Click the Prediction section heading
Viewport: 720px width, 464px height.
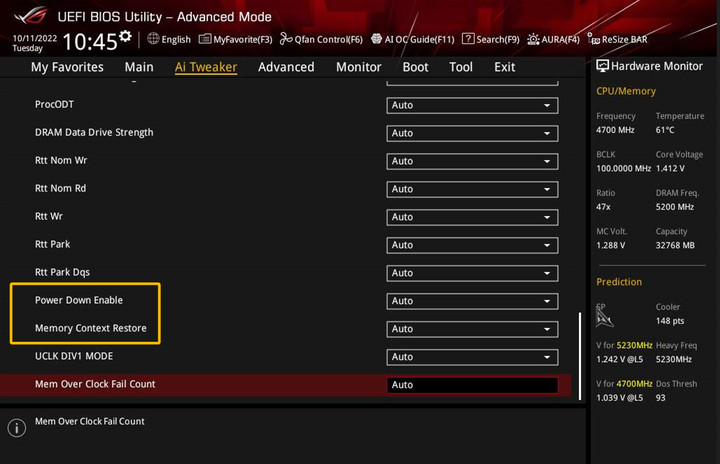[x=619, y=282]
